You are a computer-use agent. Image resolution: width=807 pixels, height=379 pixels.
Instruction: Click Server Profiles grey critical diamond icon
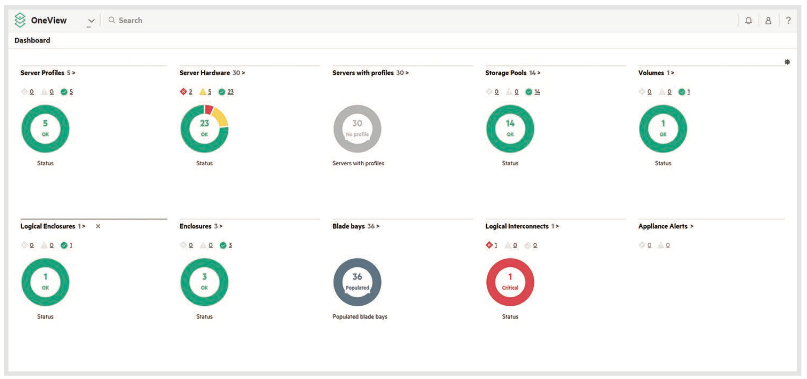pyautogui.click(x=24, y=92)
